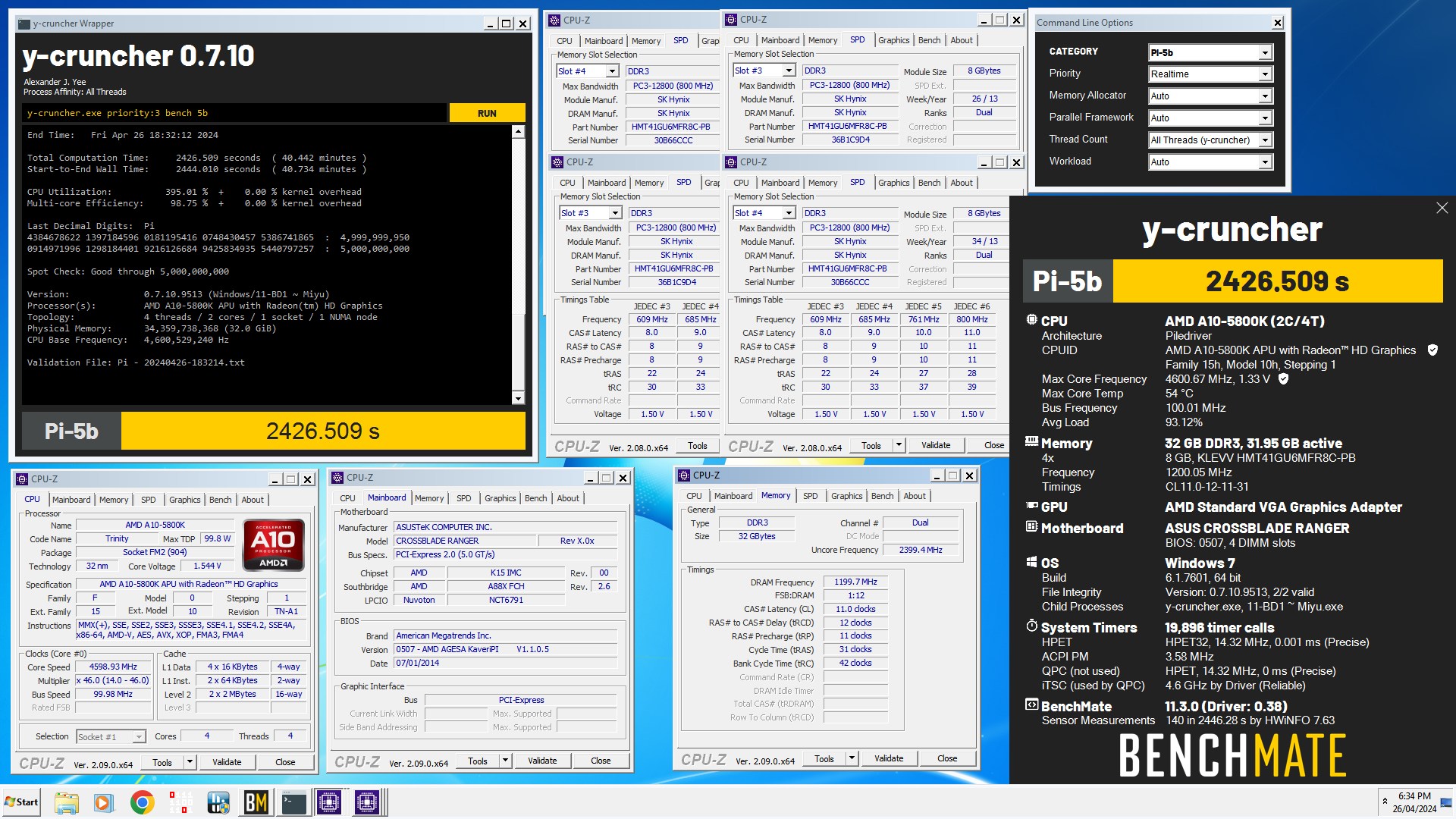The width and height of the screenshot is (1456, 819).
Task: Expand Tools arrow in CPU-Z Memory window
Action: tap(852, 758)
